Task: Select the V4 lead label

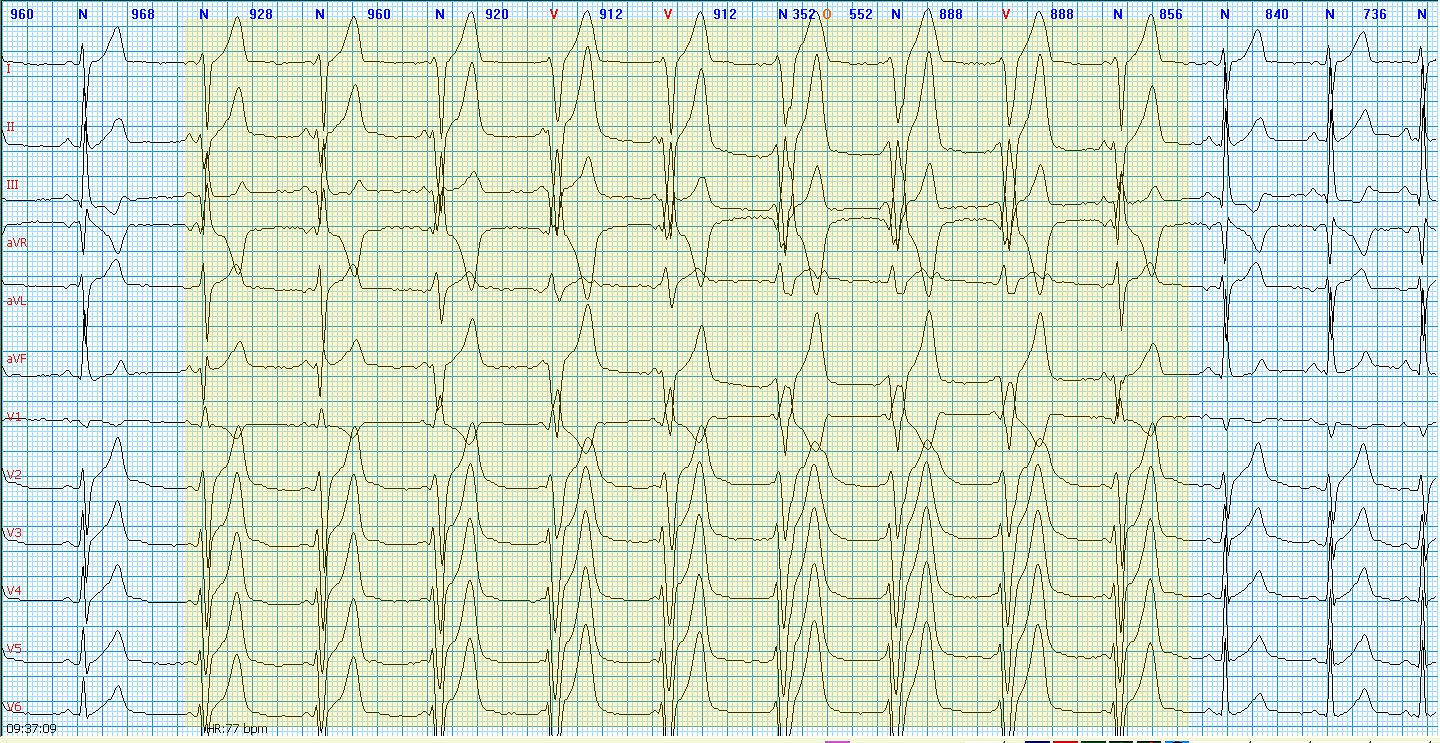Action: (x=13, y=591)
